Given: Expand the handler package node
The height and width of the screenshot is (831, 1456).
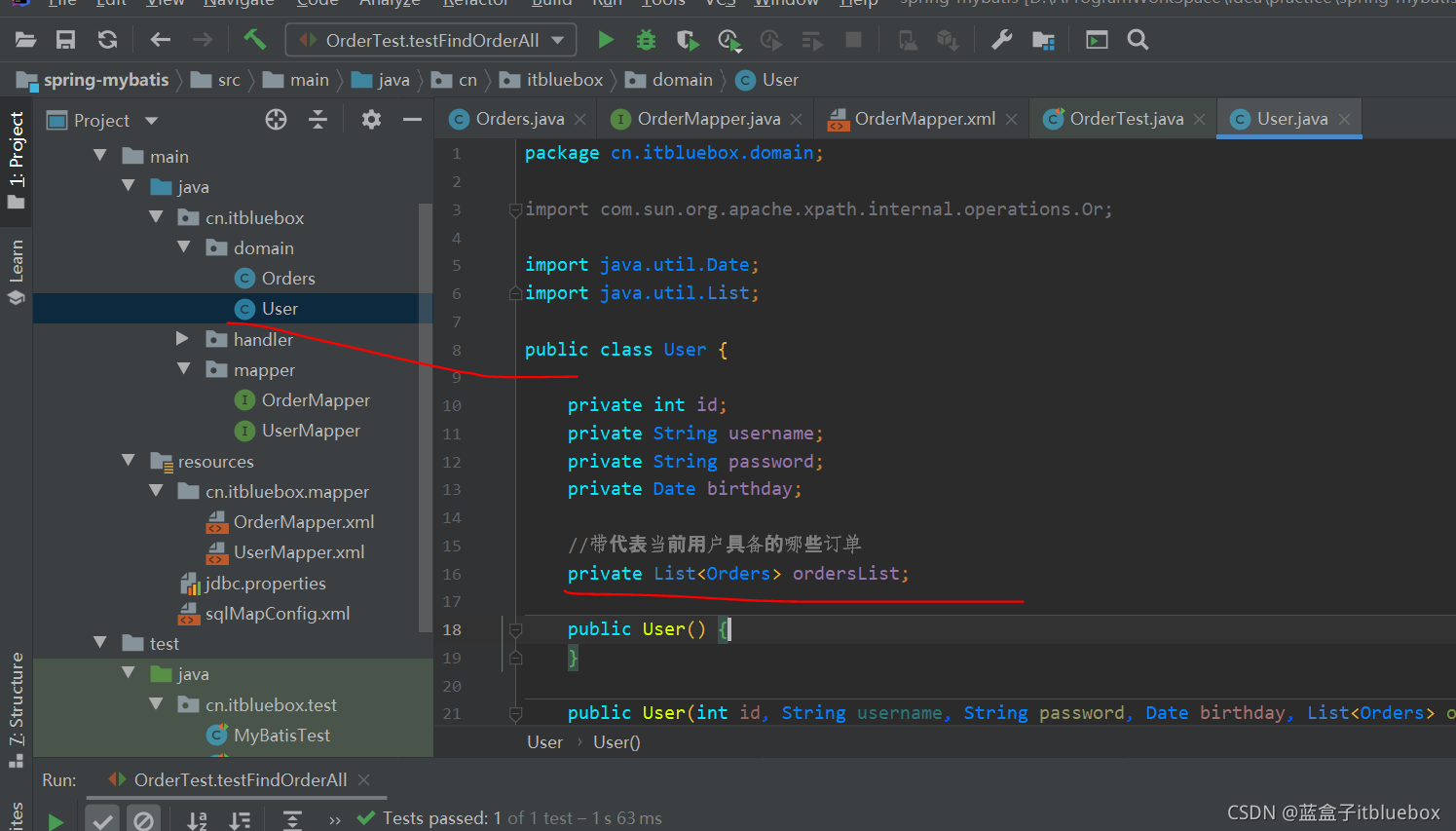Looking at the screenshot, I should 182,338.
